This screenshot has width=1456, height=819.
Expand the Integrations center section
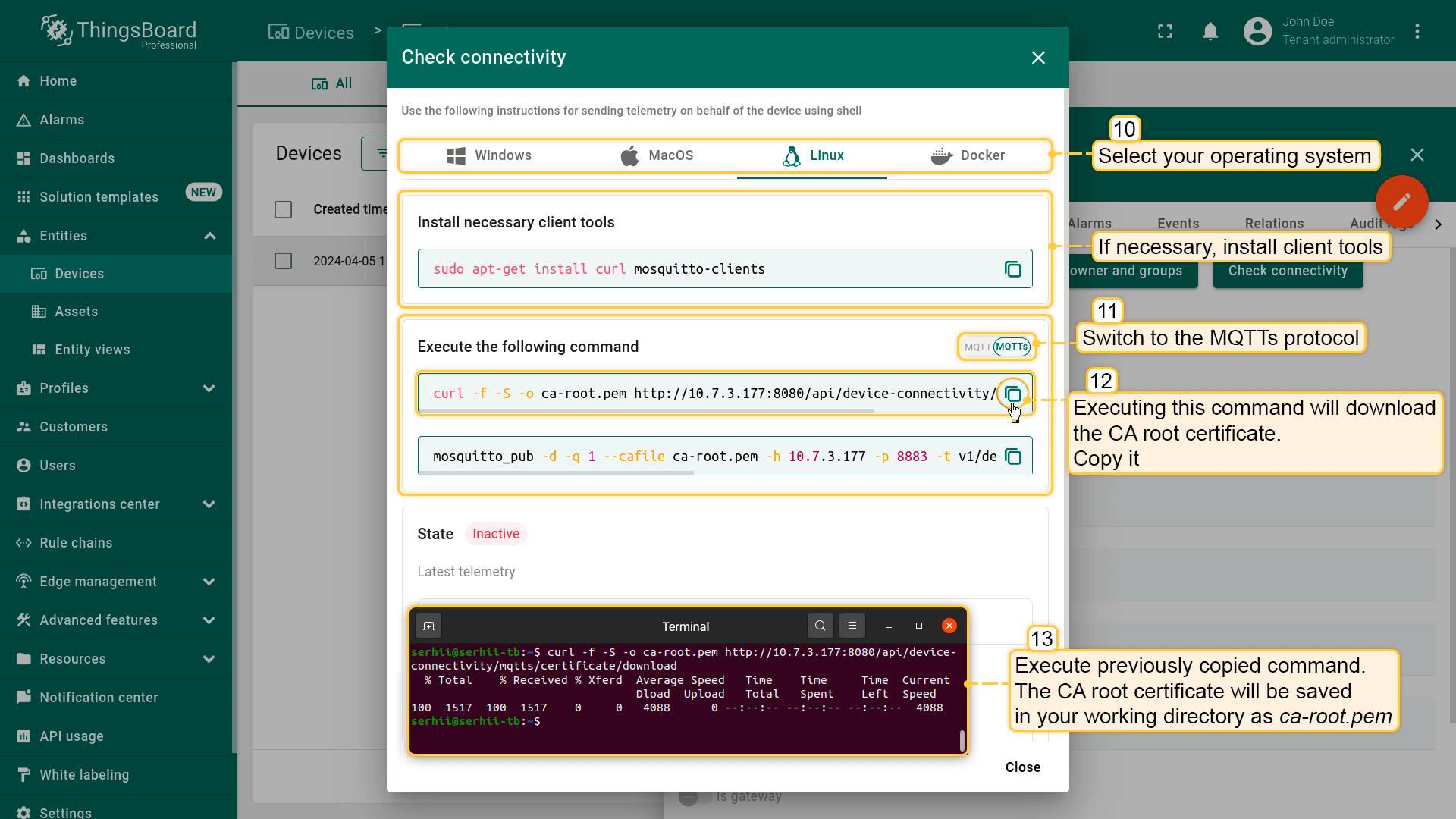(209, 504)
